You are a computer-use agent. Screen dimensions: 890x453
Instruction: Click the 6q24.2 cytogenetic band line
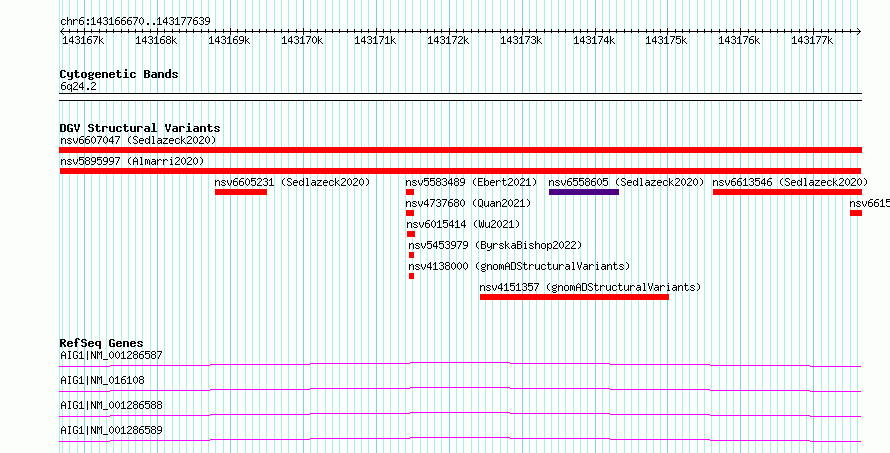pyautogui.click(x=460, y=97)
